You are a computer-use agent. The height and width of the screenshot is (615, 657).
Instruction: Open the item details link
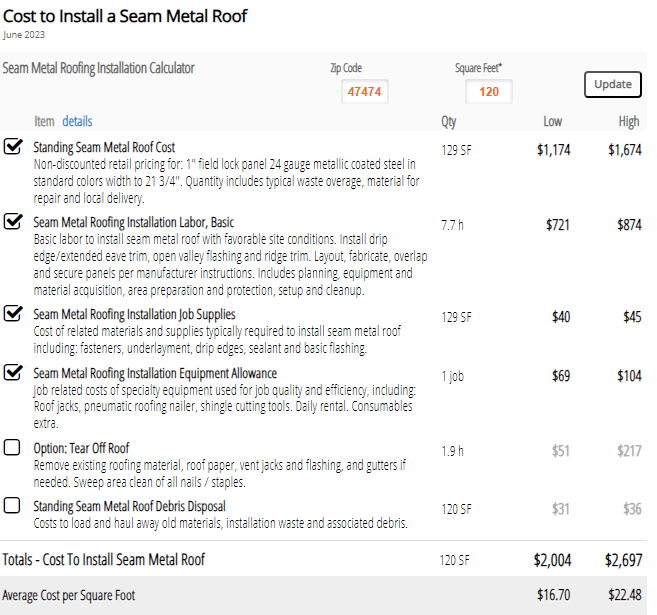(x=77, y=121)
